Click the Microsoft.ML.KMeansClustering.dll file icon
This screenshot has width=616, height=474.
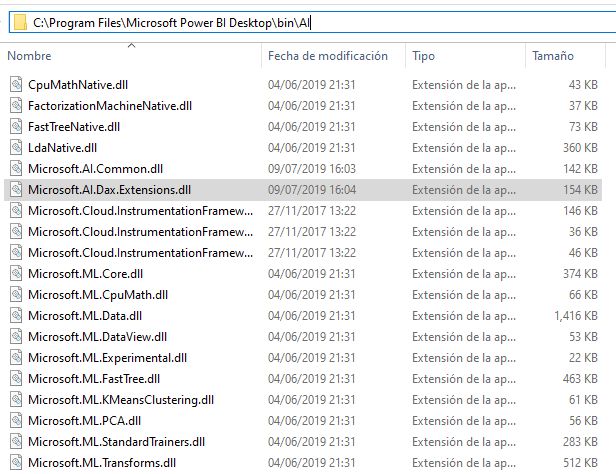click(x=16, y=400)
